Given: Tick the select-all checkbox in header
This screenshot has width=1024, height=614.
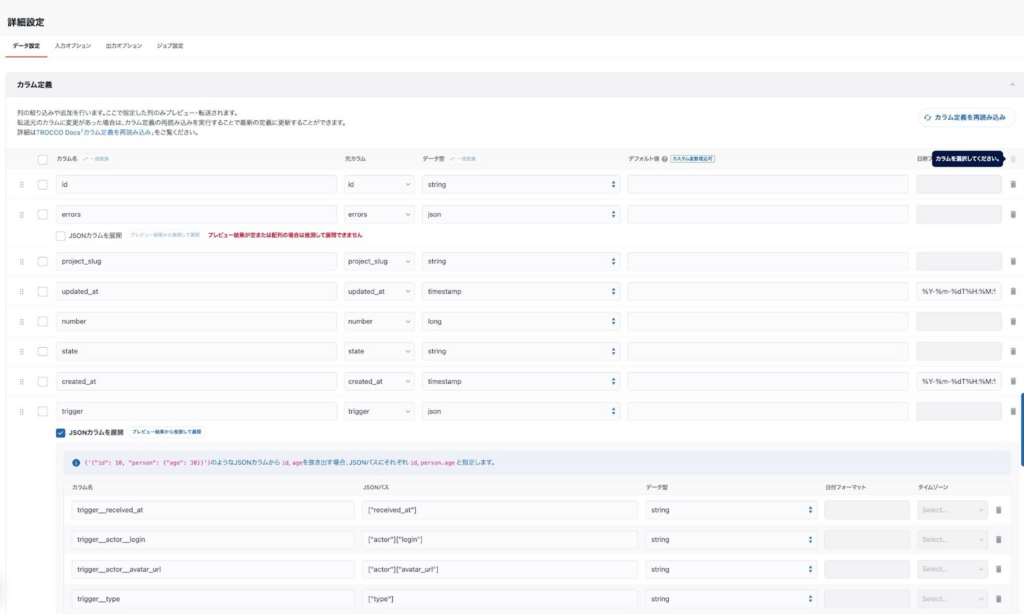Looking at the screenshot, I should pos(42,159).
